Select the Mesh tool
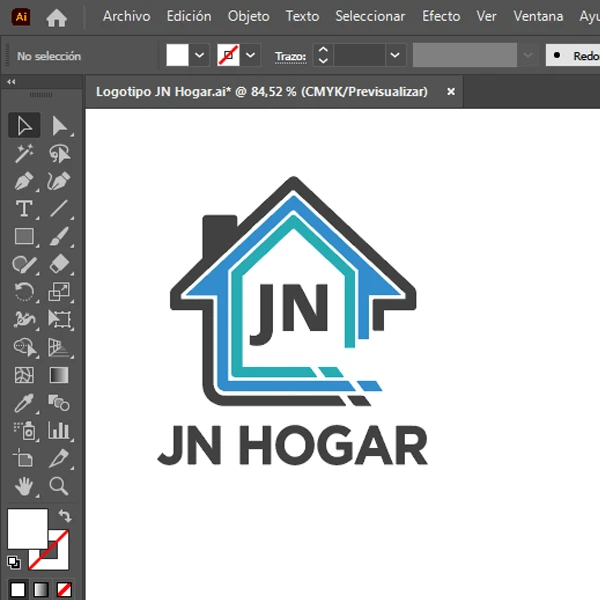This screenshot has width=600, height=600. (x=24, y=375)
